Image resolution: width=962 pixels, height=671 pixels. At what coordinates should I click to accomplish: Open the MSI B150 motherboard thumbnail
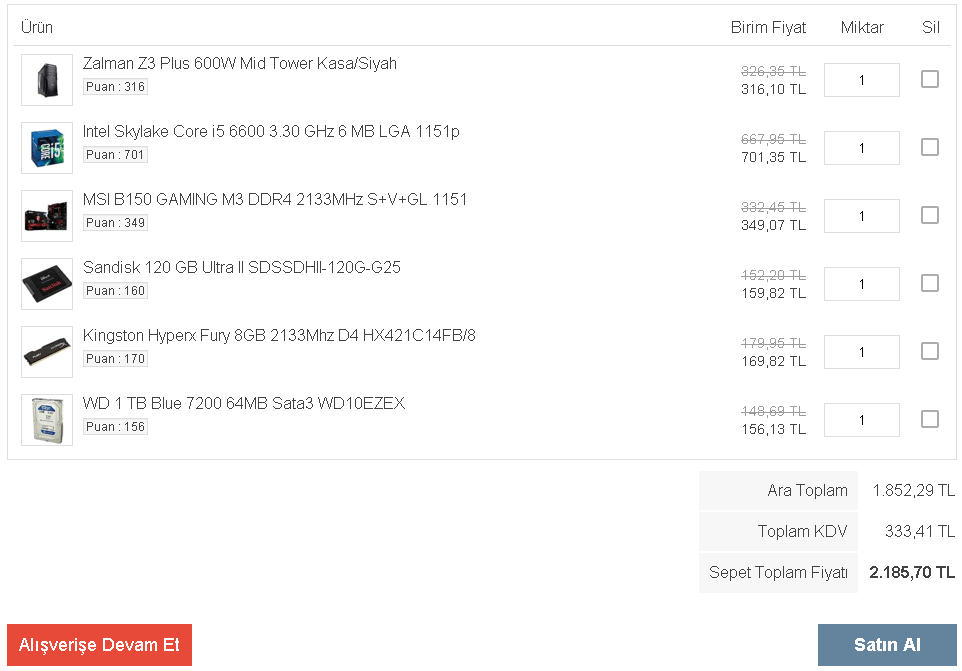click(47, 216)
